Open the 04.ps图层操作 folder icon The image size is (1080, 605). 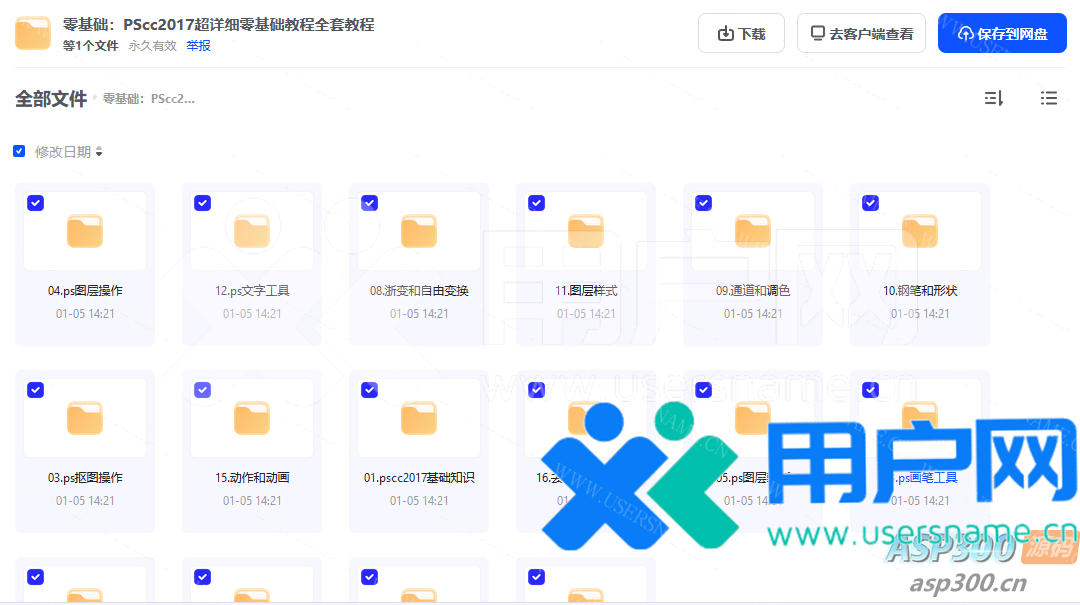tap(85, 231)
